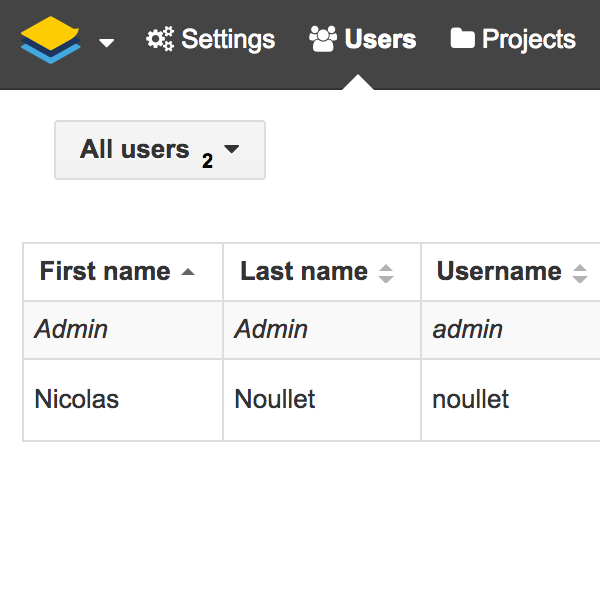
Task: Click the stacked layers app logo
Action: [51, 40]
